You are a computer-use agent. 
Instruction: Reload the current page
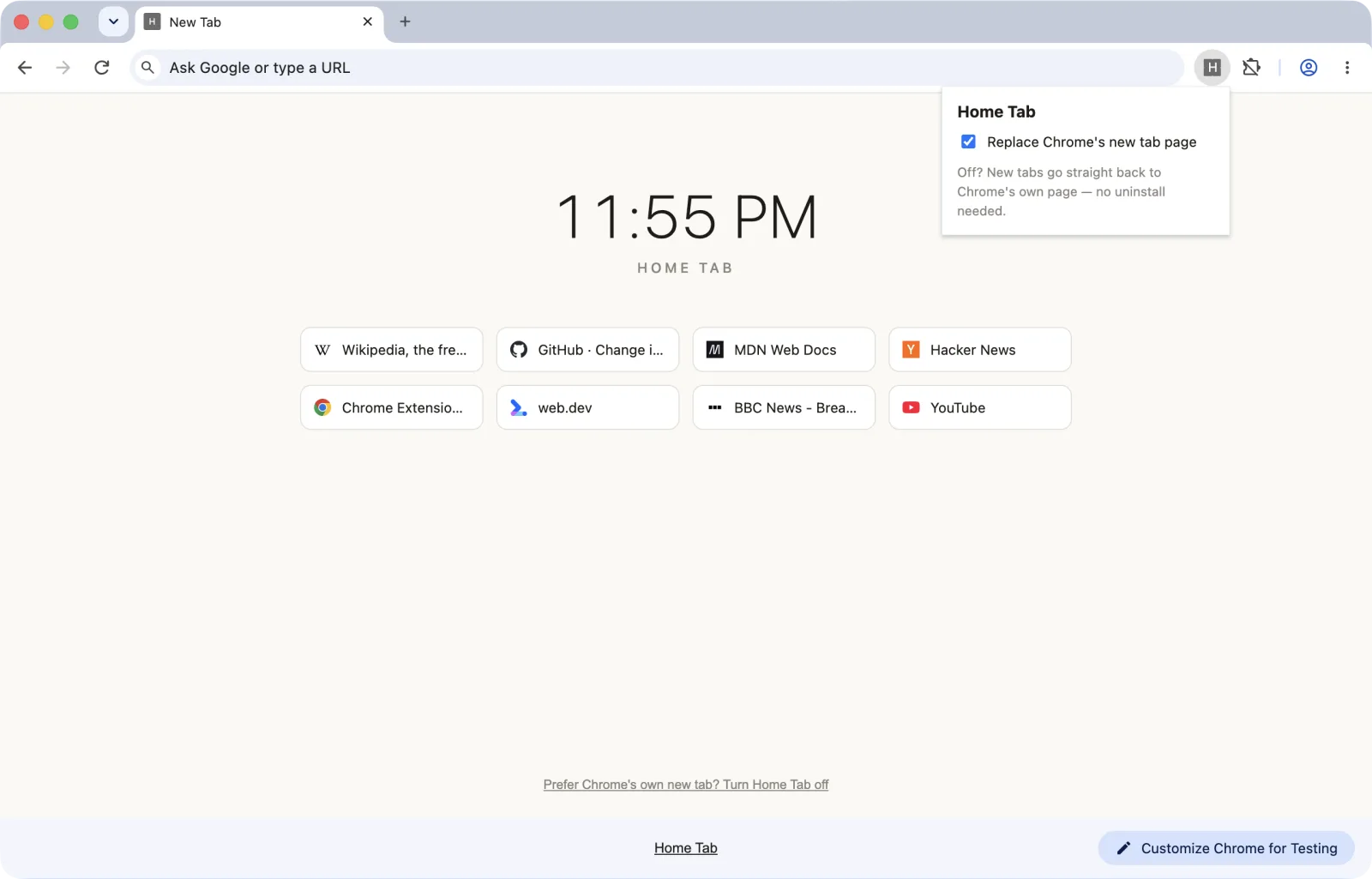(101, 68)
